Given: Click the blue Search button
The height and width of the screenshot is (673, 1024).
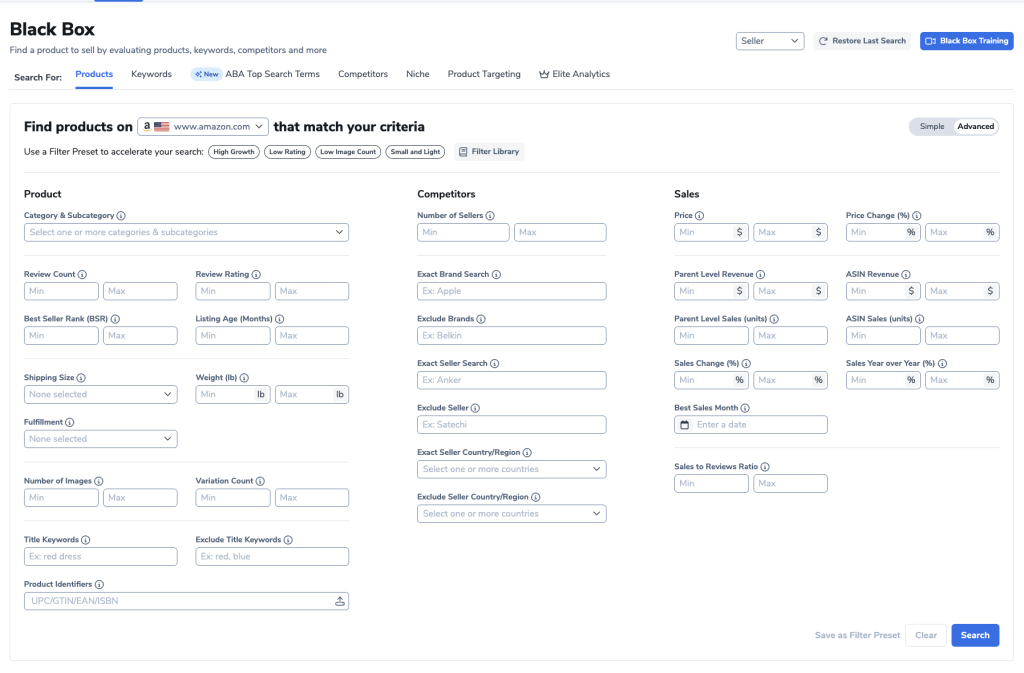Looking at the screenshot, I should click(x=974, y=635).
